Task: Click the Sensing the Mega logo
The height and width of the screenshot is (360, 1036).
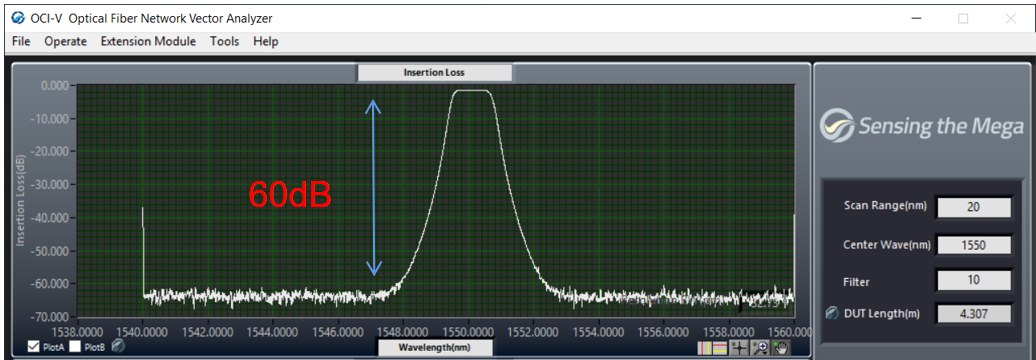Action: [x=922, y=126]
